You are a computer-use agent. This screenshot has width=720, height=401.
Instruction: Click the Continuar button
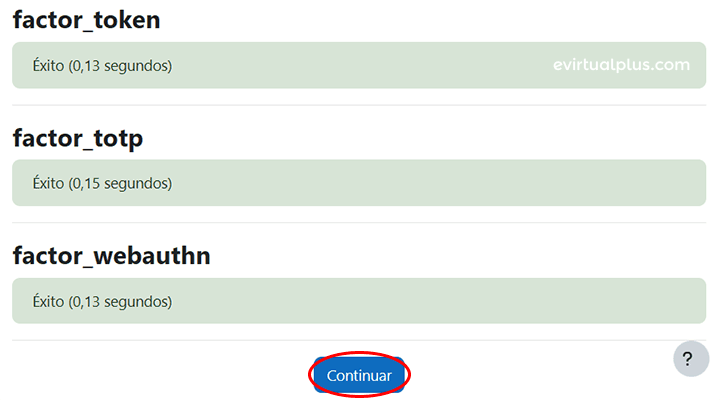(x=359, y=375)
